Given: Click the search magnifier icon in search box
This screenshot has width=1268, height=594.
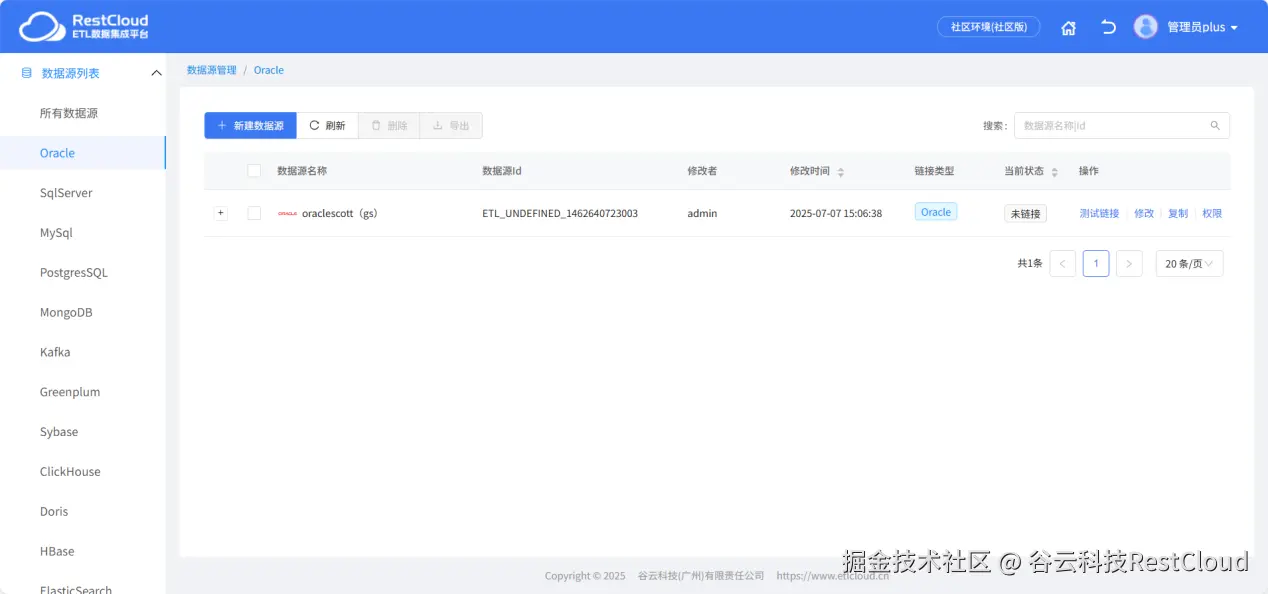Looking at the screenshot, I should [1214, 125].
